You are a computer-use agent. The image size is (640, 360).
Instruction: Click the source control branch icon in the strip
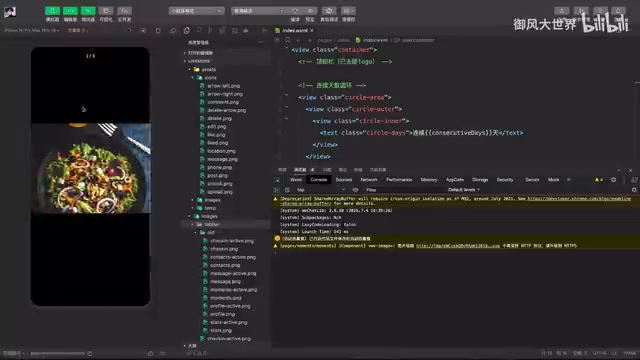point(211,31)
